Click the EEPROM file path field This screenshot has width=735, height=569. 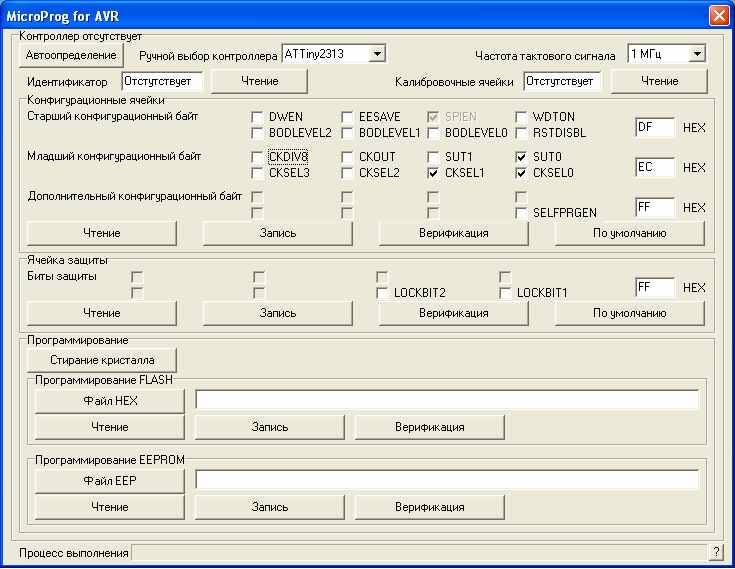[447, 480]
